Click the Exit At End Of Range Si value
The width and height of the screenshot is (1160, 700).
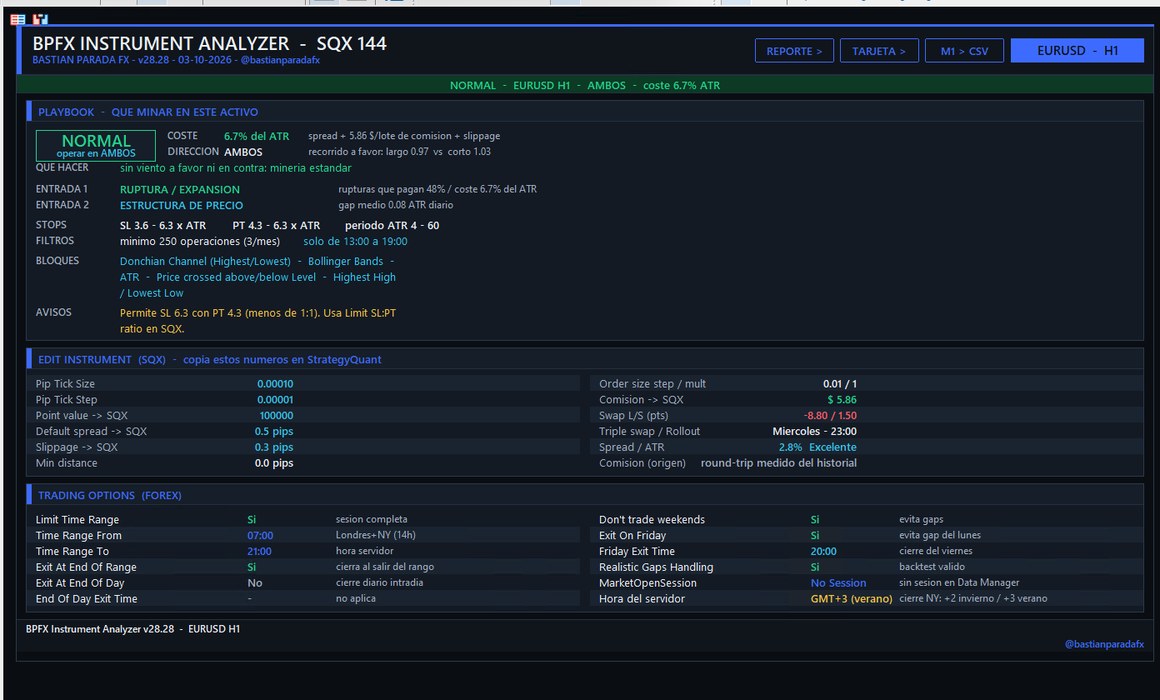tap(252, 568)
